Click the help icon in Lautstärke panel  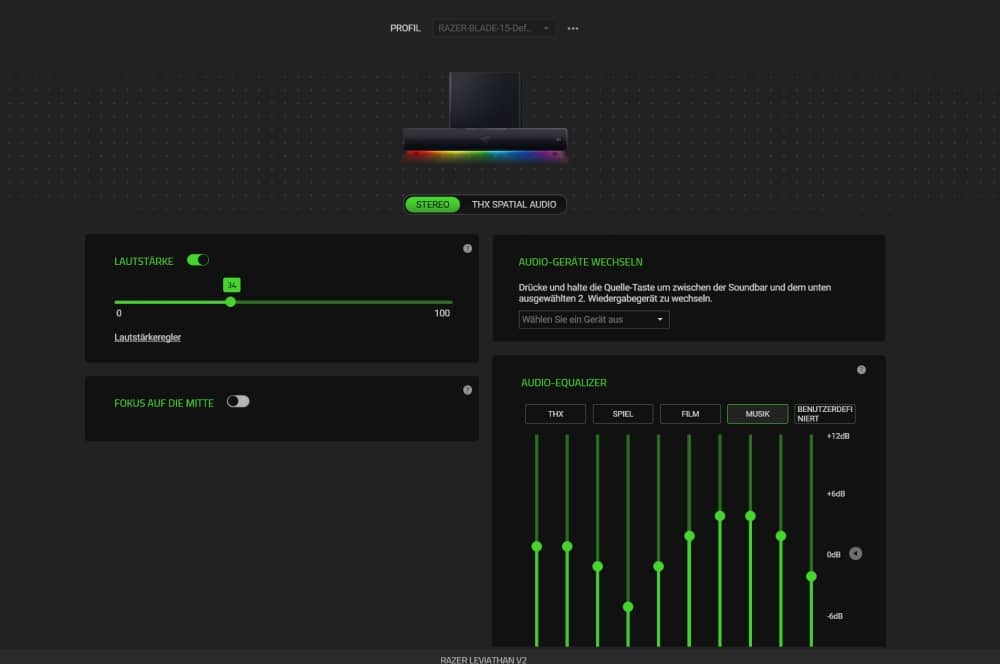(467, 248)
